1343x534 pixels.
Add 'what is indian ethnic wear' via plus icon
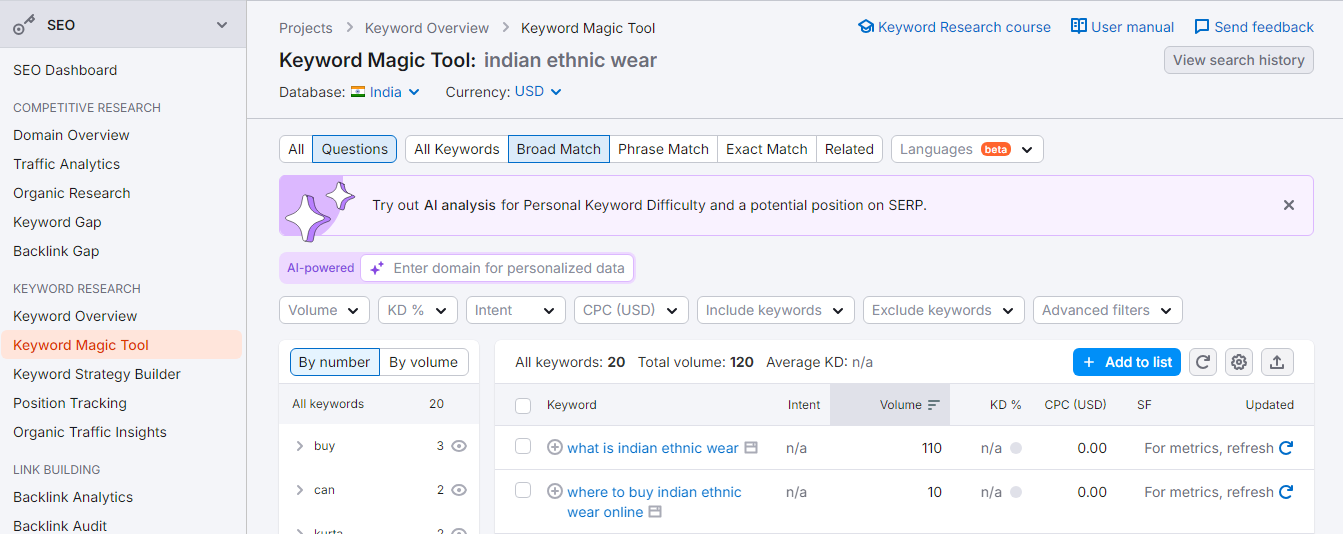[555, 448]
